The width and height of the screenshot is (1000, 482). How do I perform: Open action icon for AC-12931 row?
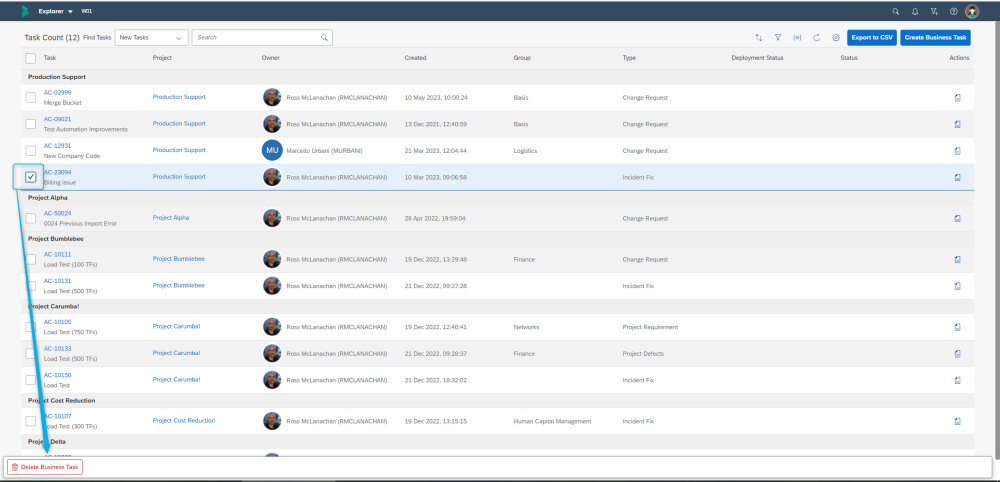(958, 151)
